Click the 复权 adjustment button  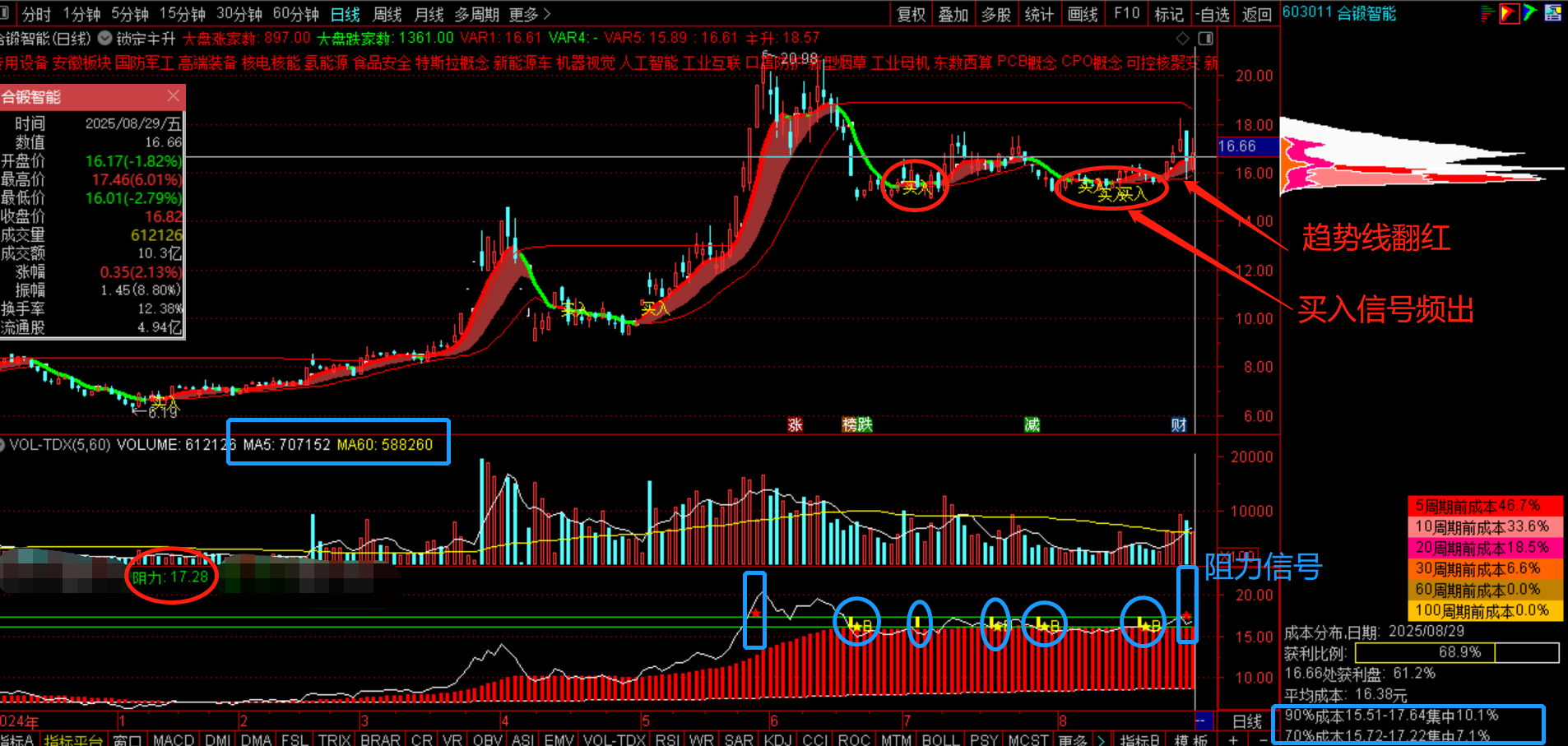pyautogui.click(x=912, y=14)
